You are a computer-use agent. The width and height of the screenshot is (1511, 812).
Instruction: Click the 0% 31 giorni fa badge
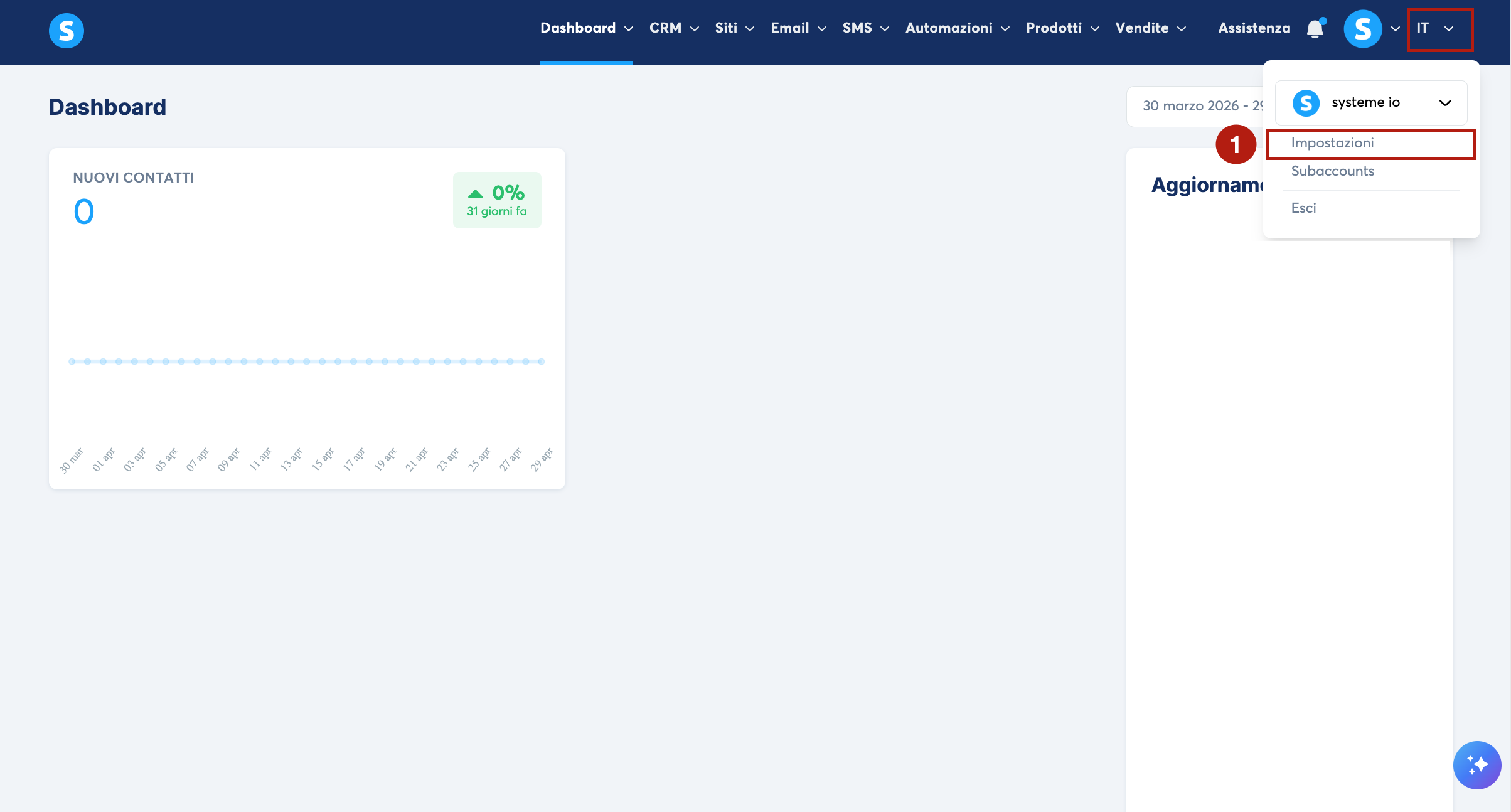click(497, 200)
